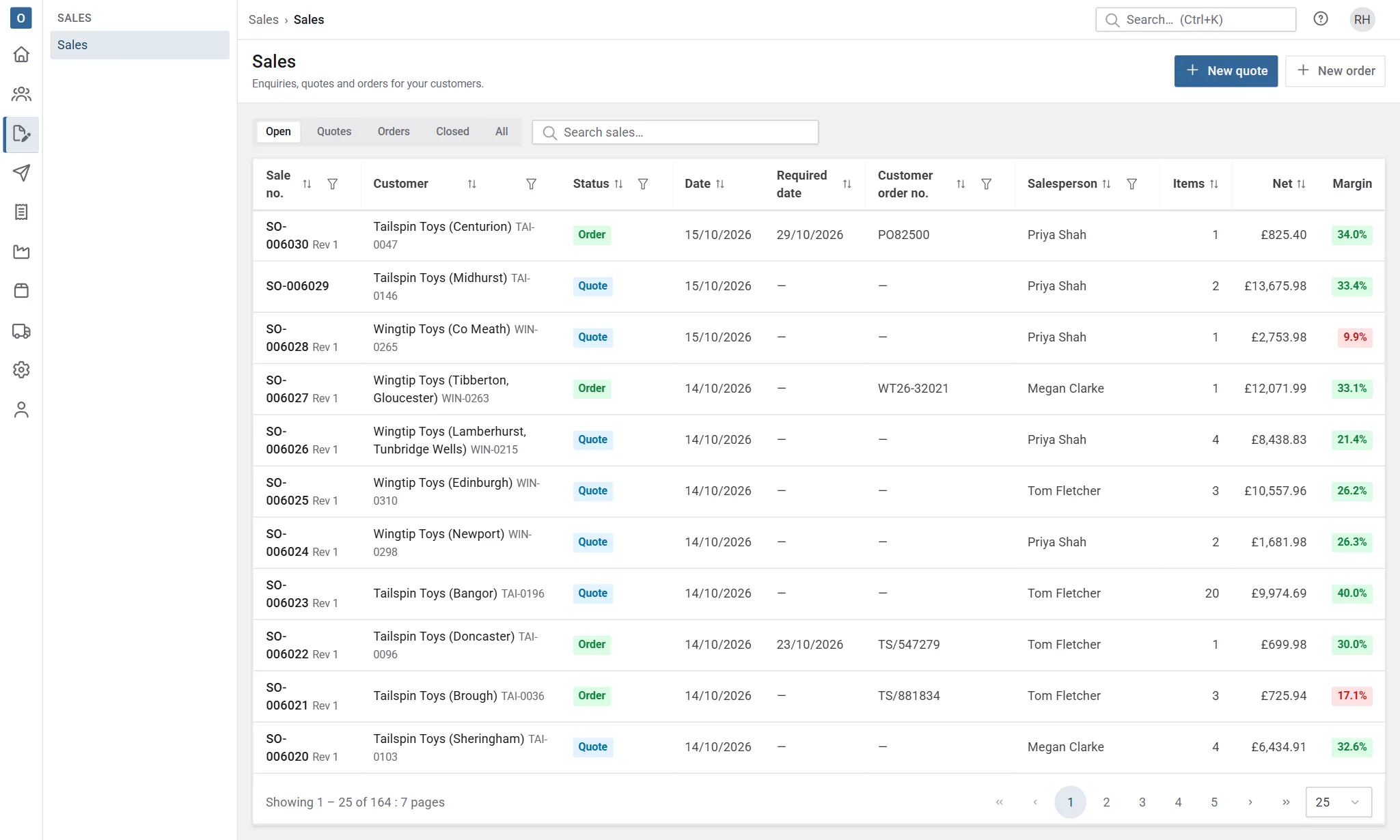Select the Open tab

(278, 132)
